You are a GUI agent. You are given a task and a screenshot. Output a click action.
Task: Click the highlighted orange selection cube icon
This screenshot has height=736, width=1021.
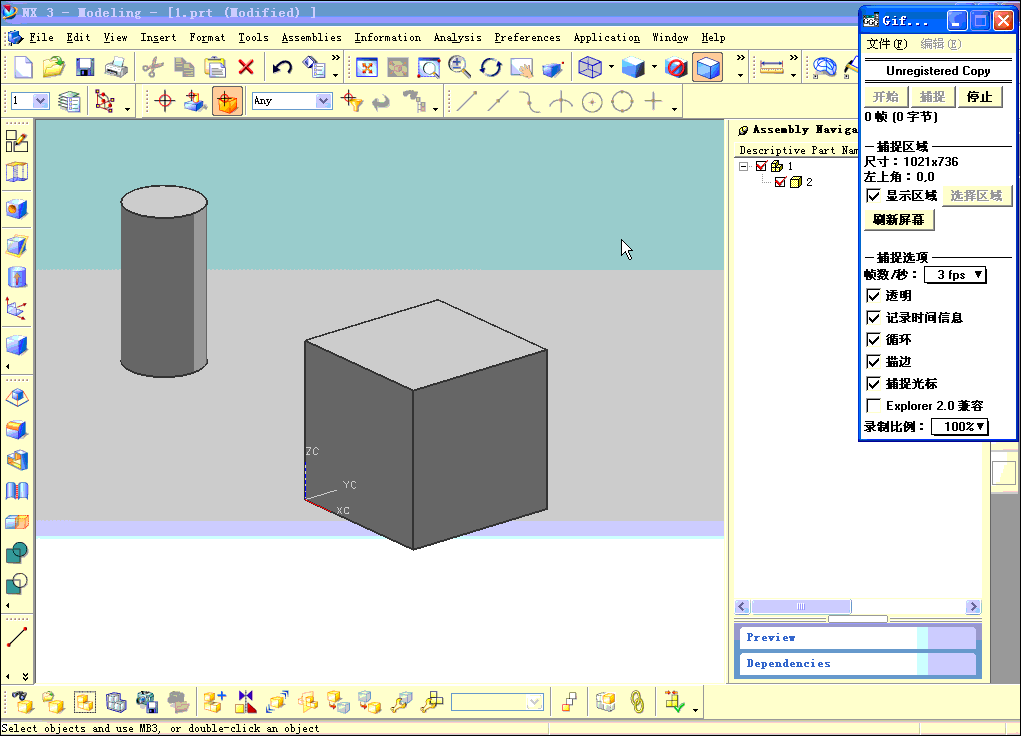pyautogui.click(x=227, y=102)
